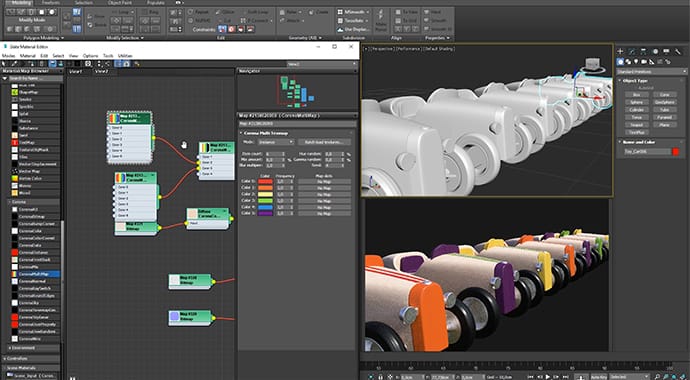Select the Lights category bulb icon
The width and height of the screenshot is (690, 380).
(636, 62)
